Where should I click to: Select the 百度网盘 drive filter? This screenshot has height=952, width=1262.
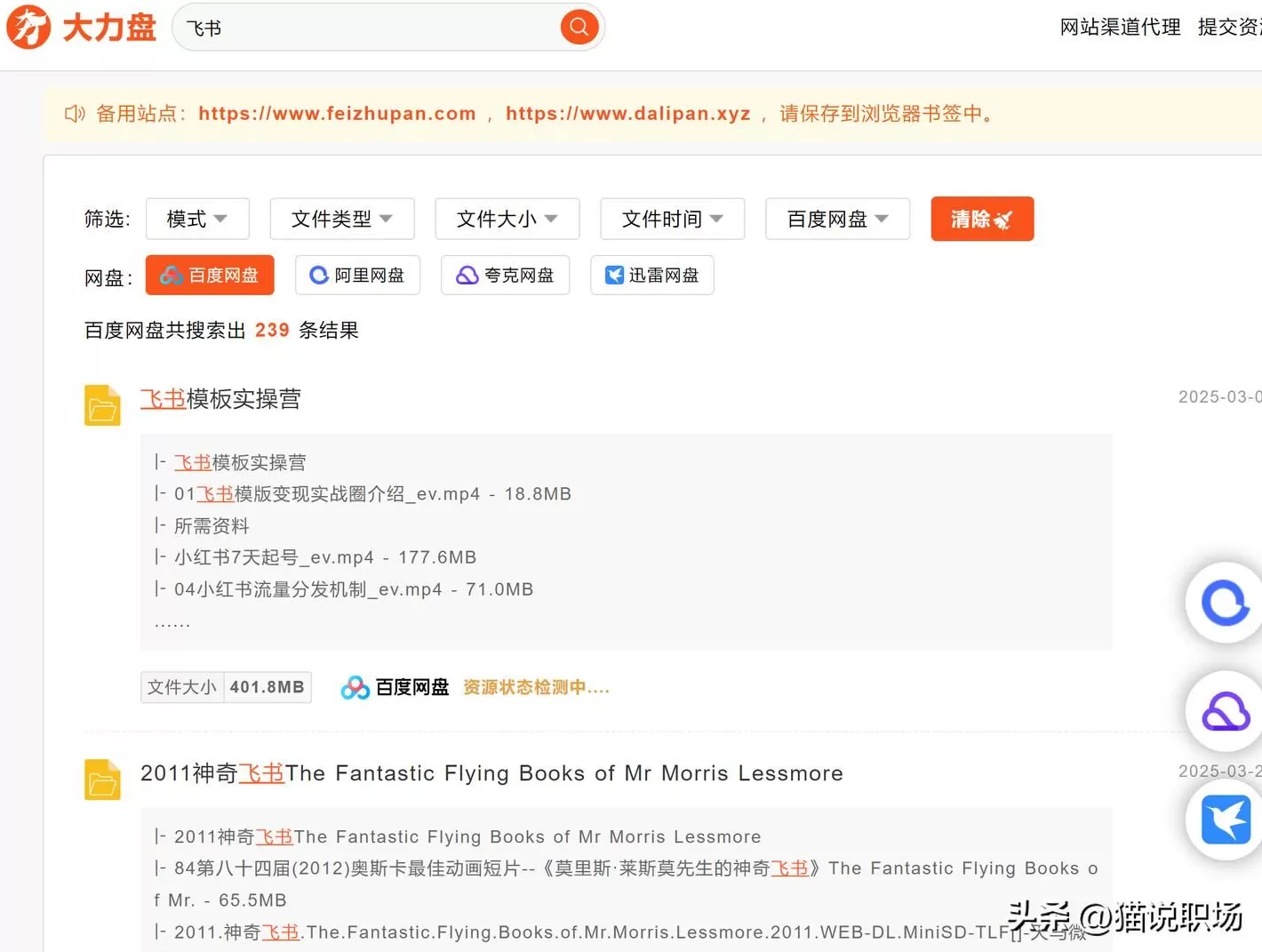[210, 276]
